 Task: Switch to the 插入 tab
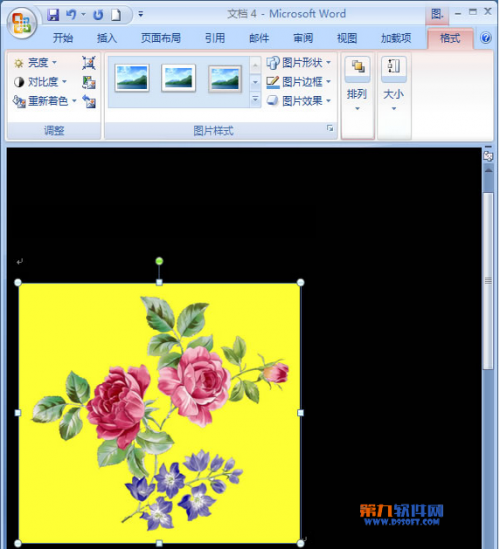point(106,38)
